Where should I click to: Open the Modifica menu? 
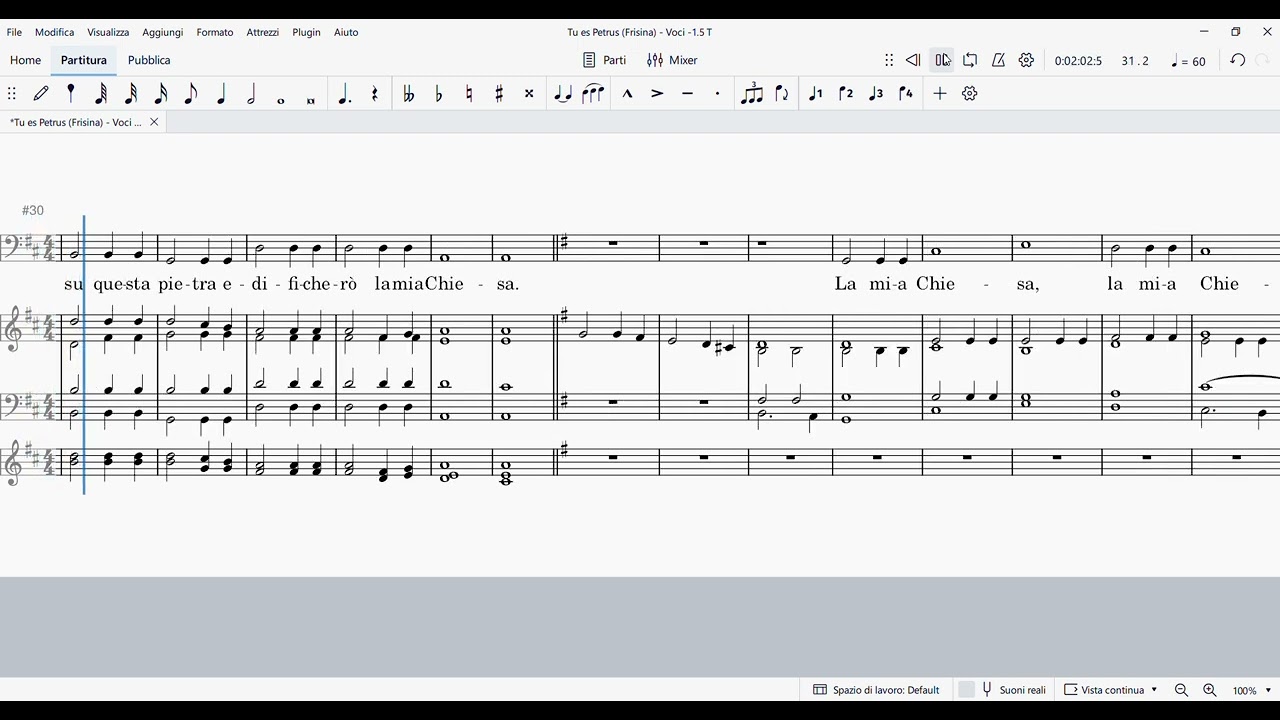pyautogui.click(x=55, y=32)
